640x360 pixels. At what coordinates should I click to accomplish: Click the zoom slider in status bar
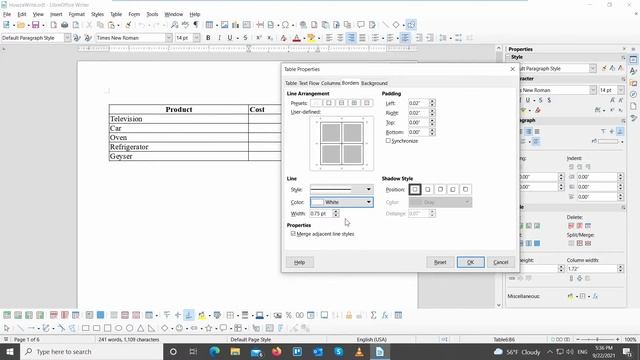pos(597,339)
